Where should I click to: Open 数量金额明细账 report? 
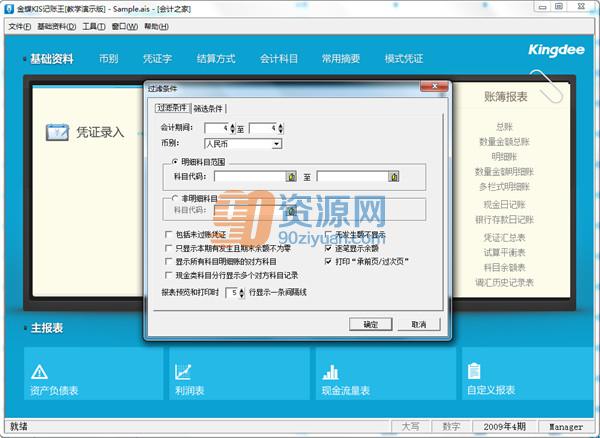[x=504, y=172]
